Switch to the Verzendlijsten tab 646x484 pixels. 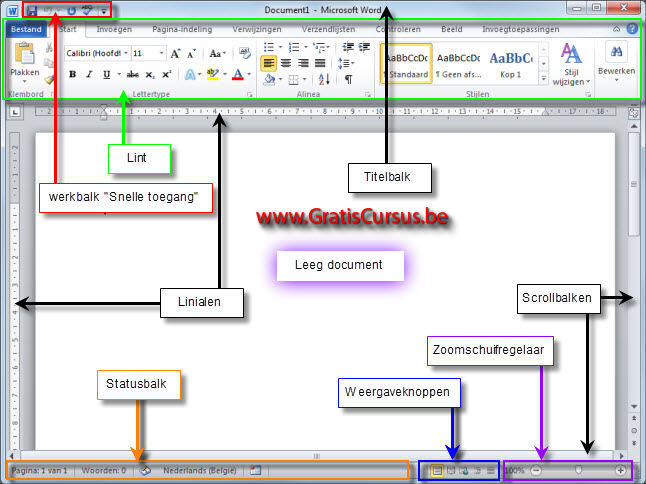328,29
